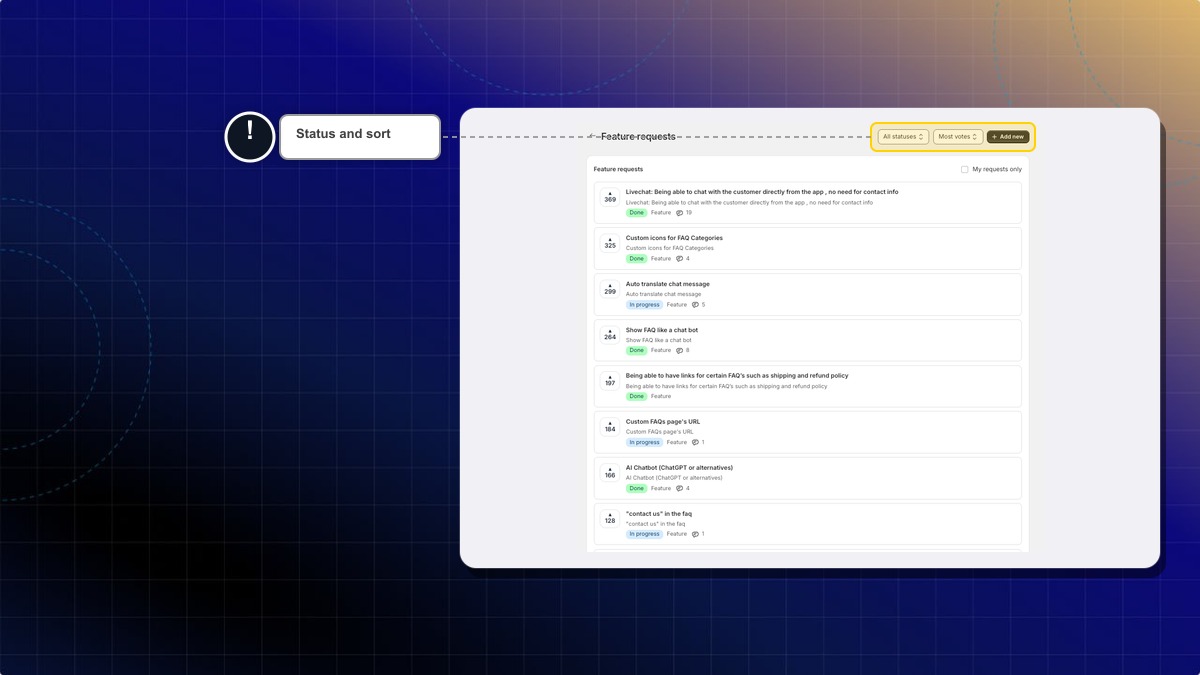Open the bold Show FAQ like a chat bot title
This screenshot has height=675, width=1200.
click(662, 330)
